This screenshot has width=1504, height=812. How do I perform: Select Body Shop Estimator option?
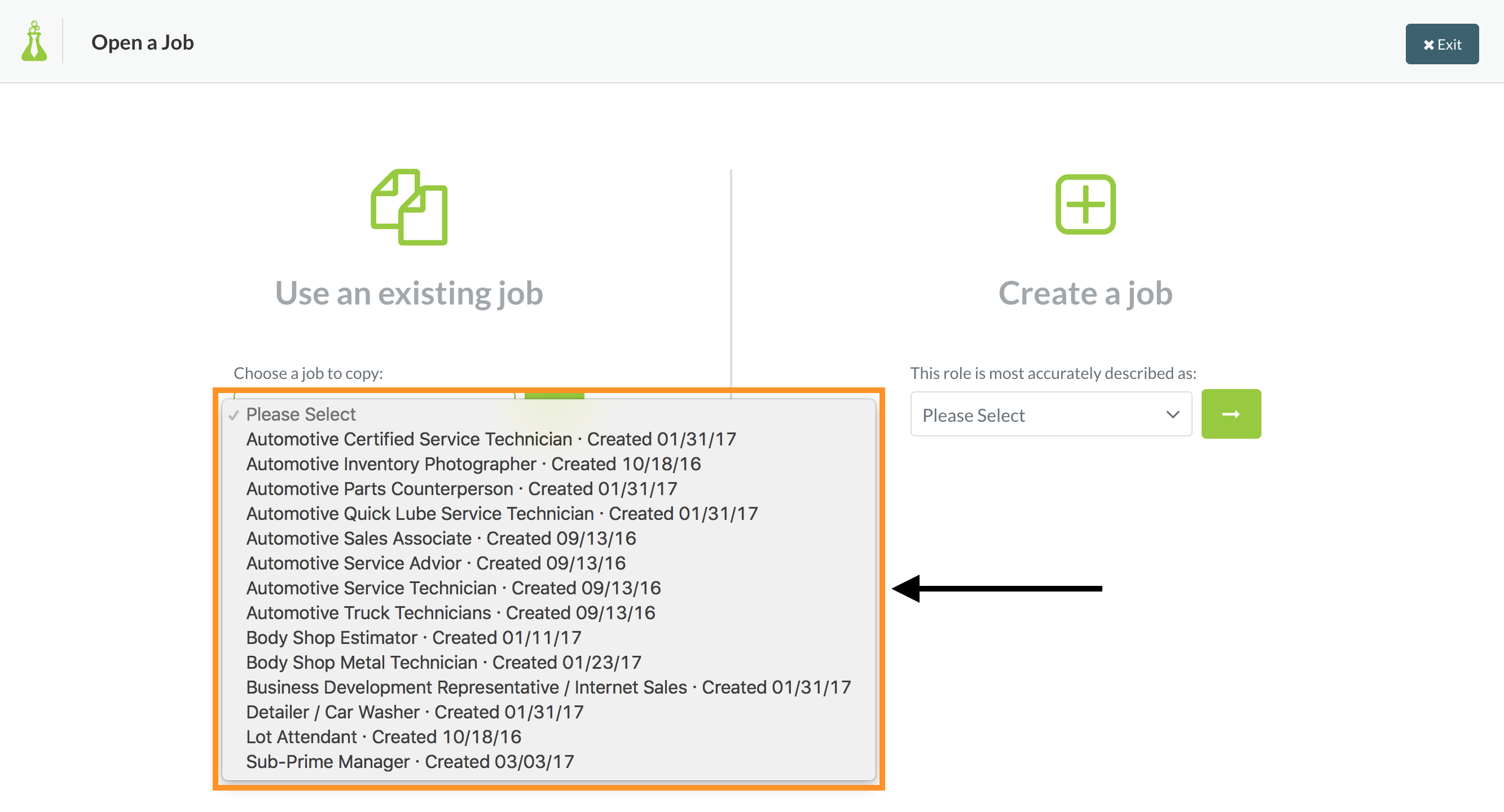click(x=548, y=637)
